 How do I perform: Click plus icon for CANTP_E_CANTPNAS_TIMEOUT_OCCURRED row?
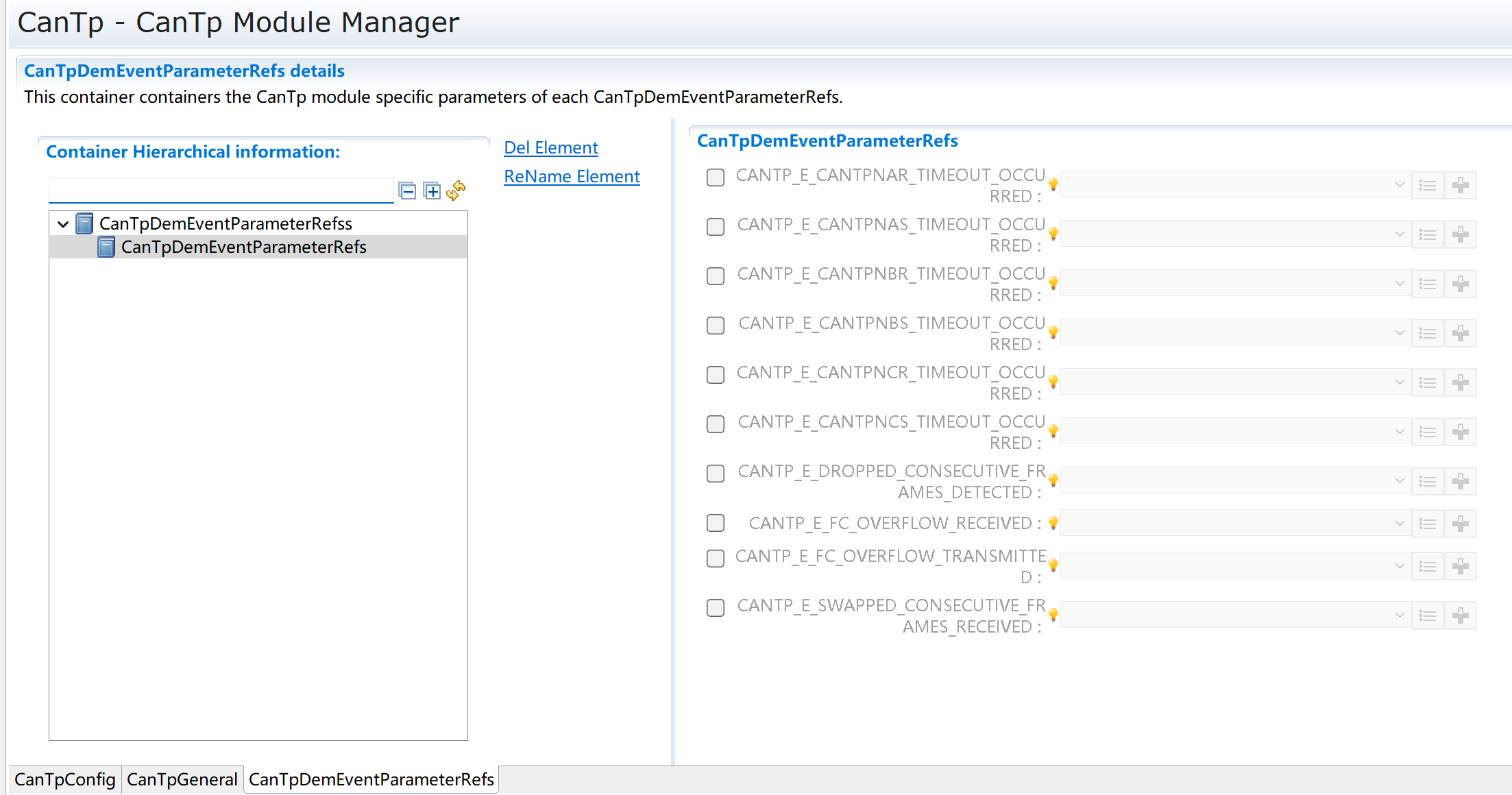click(1461, 234)
